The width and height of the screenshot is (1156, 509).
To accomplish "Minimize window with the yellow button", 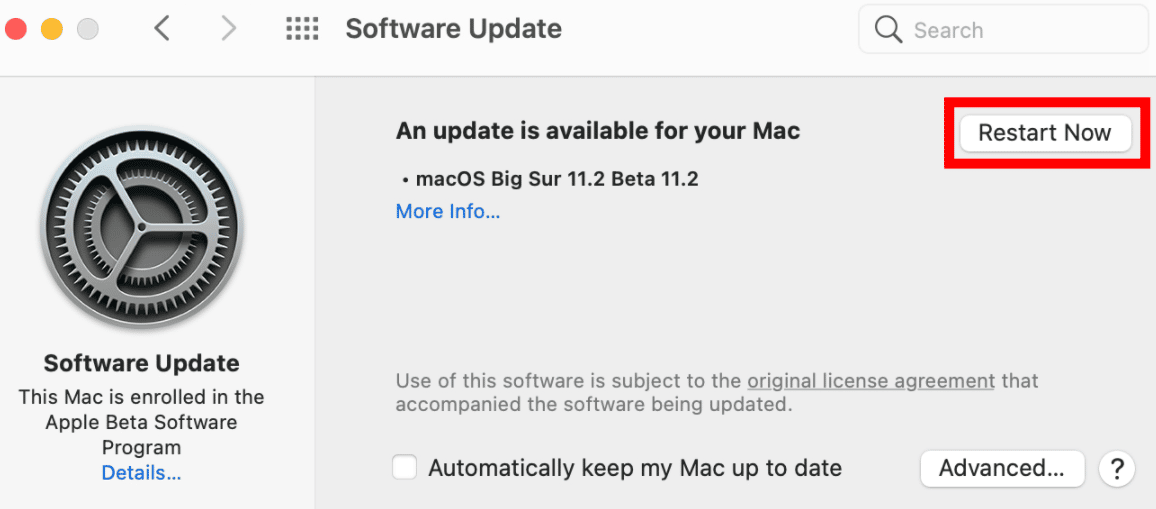I will (x=52, y=30).
